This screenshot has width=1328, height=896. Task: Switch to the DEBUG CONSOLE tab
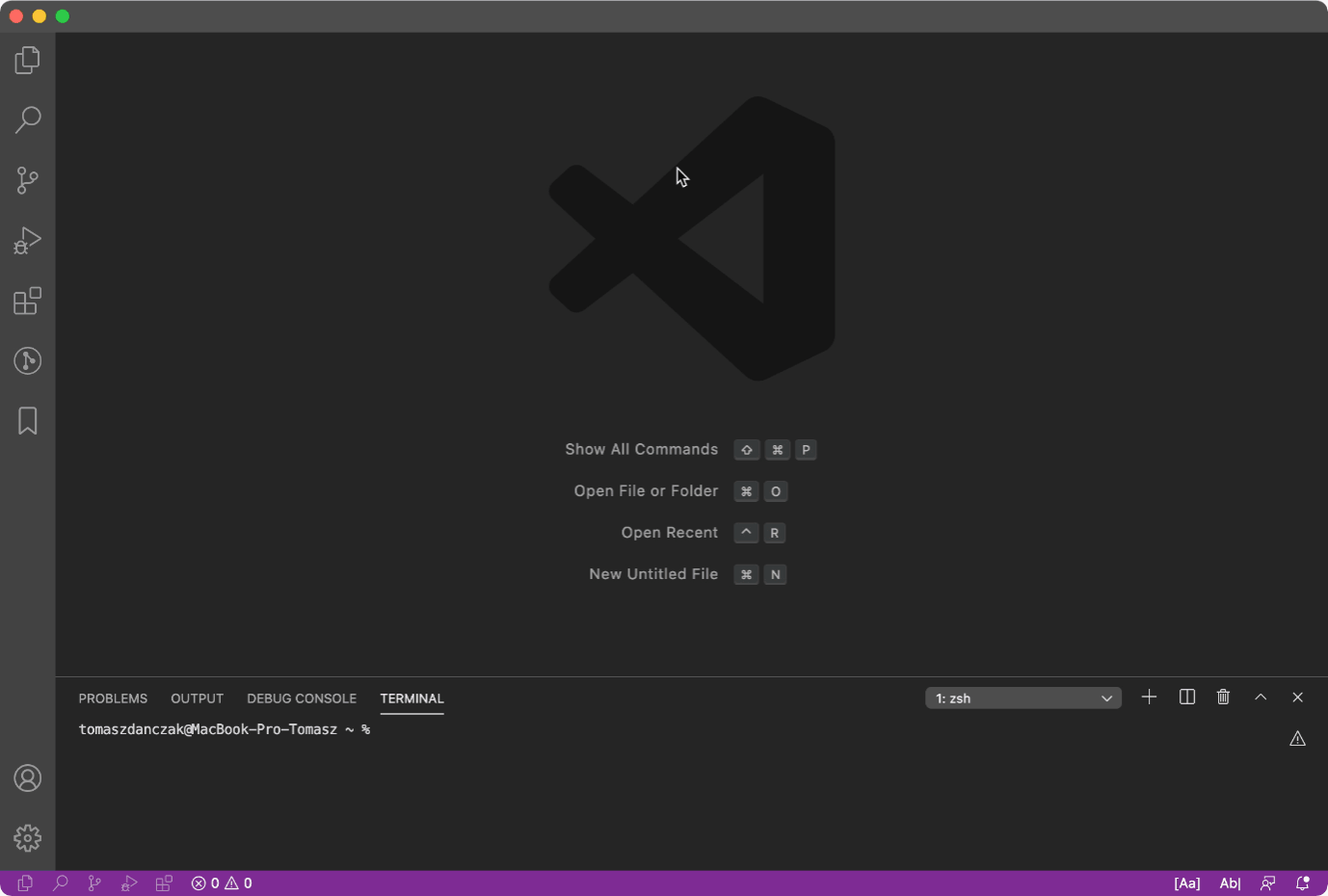click(x=302, y=698)
